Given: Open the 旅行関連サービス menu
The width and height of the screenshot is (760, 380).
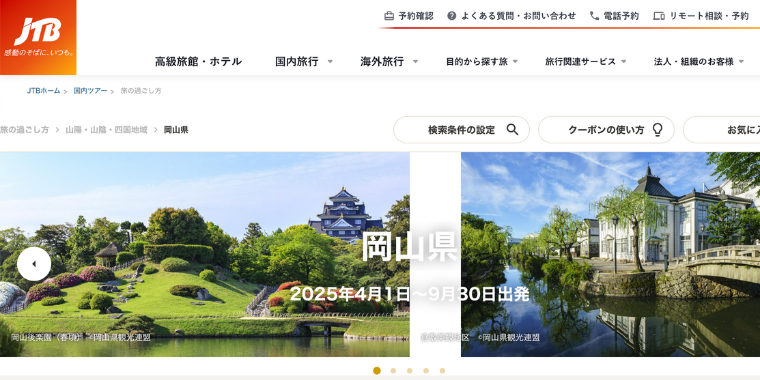Looking at the screenshot, I should pyautogui.click(x=580, y=62).
